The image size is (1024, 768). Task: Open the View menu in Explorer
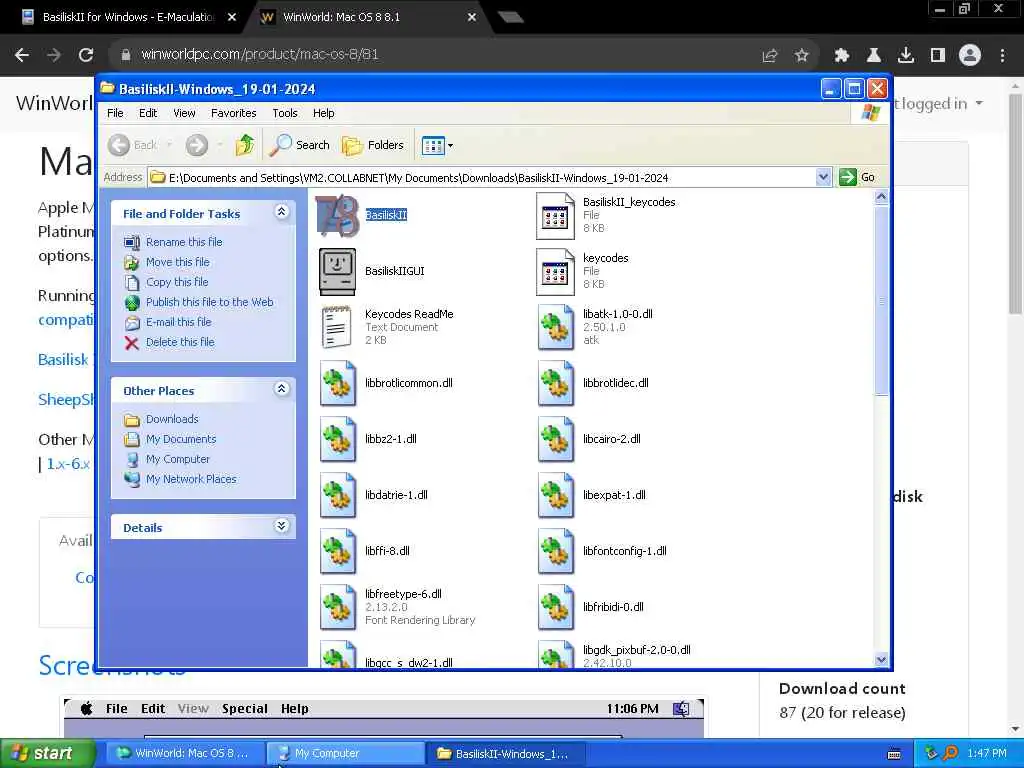pyautogui.click(x=184, y=113)
